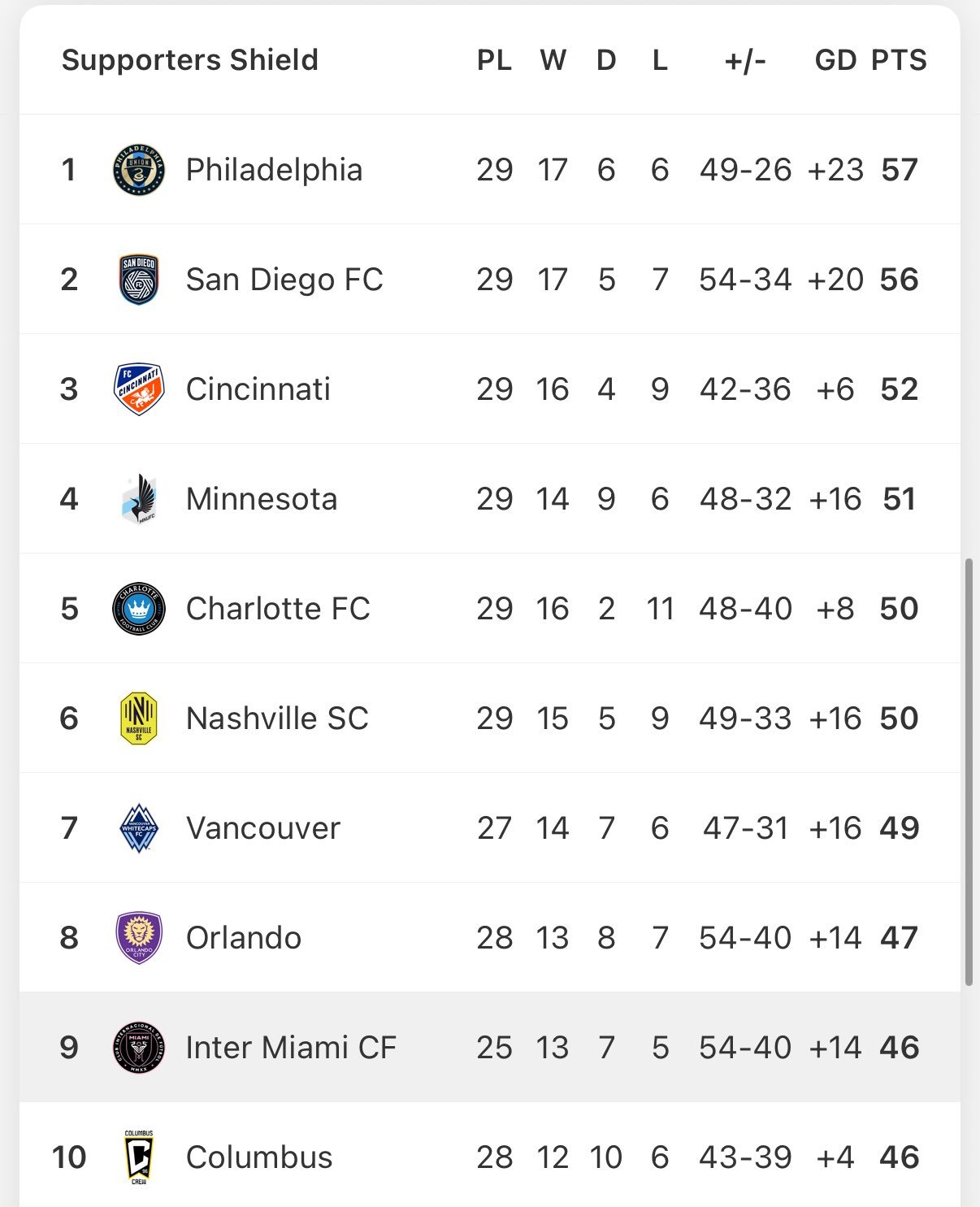
Task: Click the PL column header
Action: (x=494, y=59)
